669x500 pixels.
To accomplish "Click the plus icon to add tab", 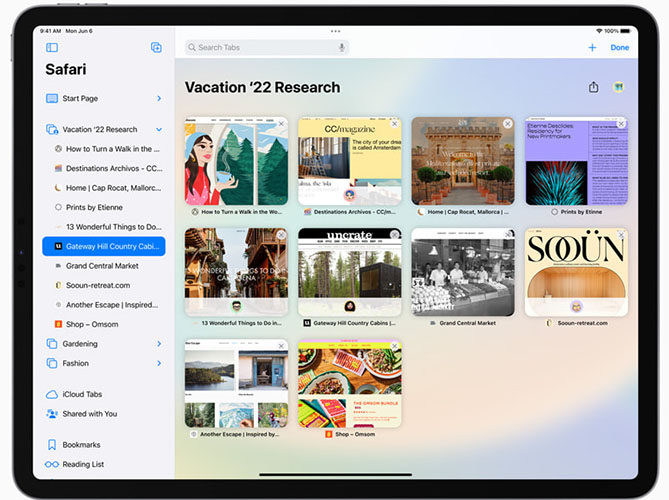I will 592,47.
